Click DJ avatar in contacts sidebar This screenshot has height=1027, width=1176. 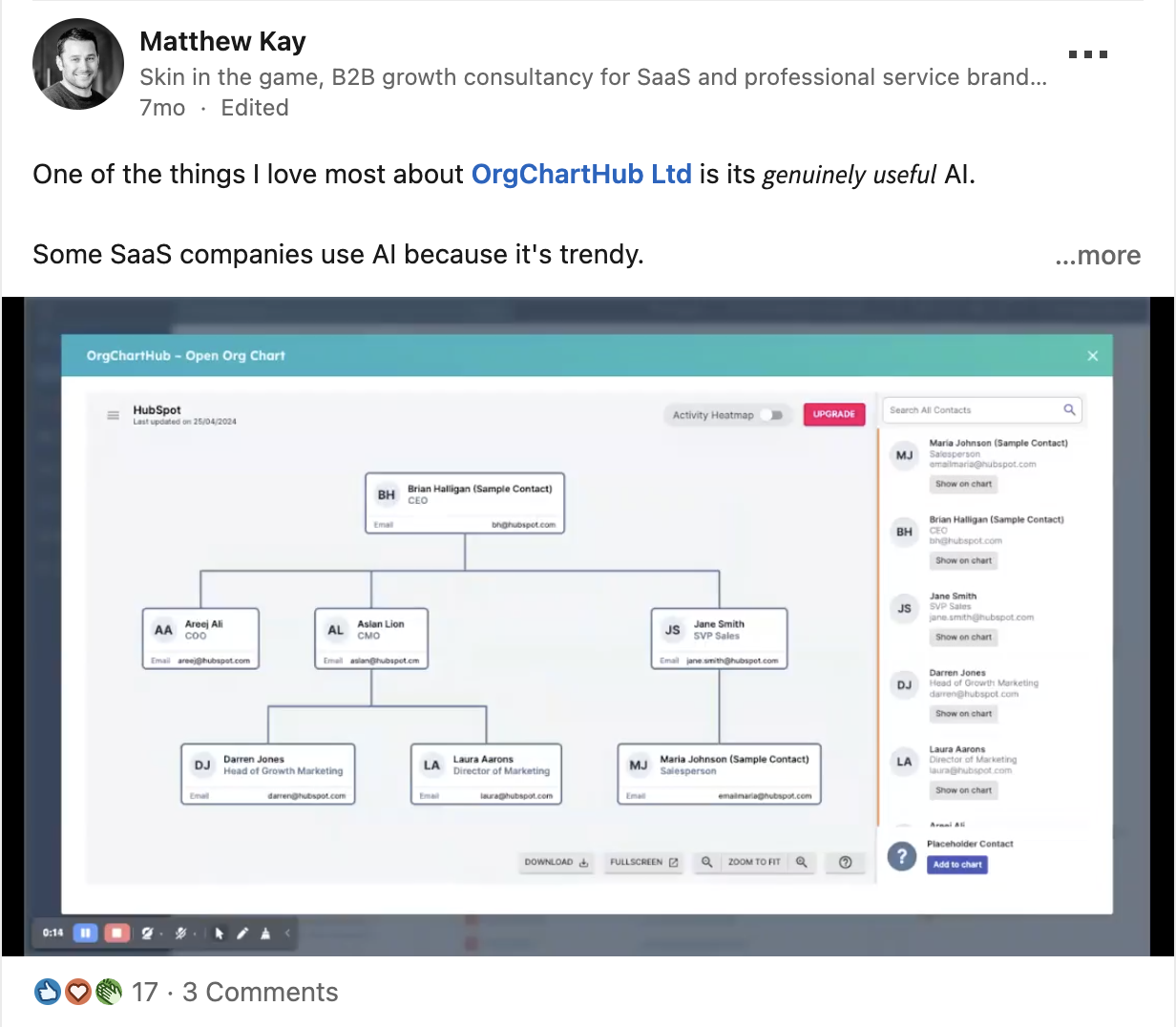point(904,685)
